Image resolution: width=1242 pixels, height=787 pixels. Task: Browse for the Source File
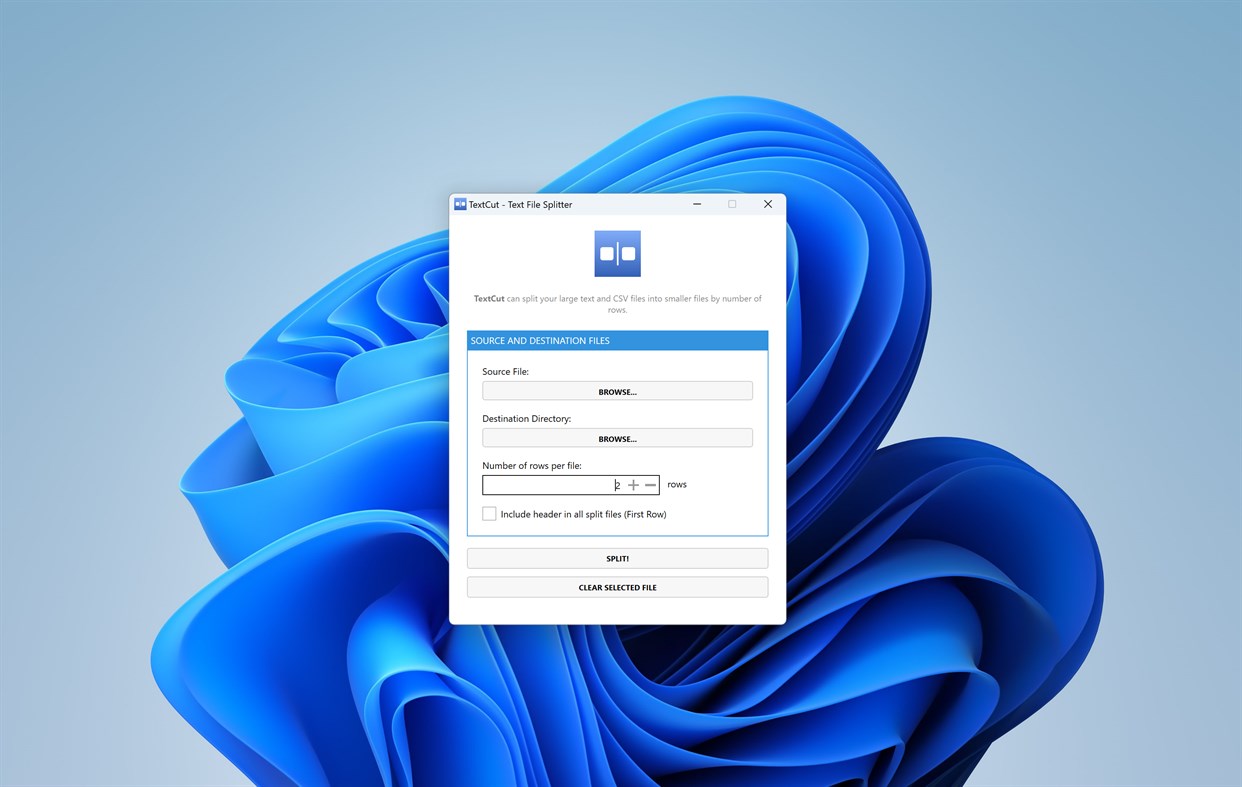pyautogui.click(x=617, y=391)
